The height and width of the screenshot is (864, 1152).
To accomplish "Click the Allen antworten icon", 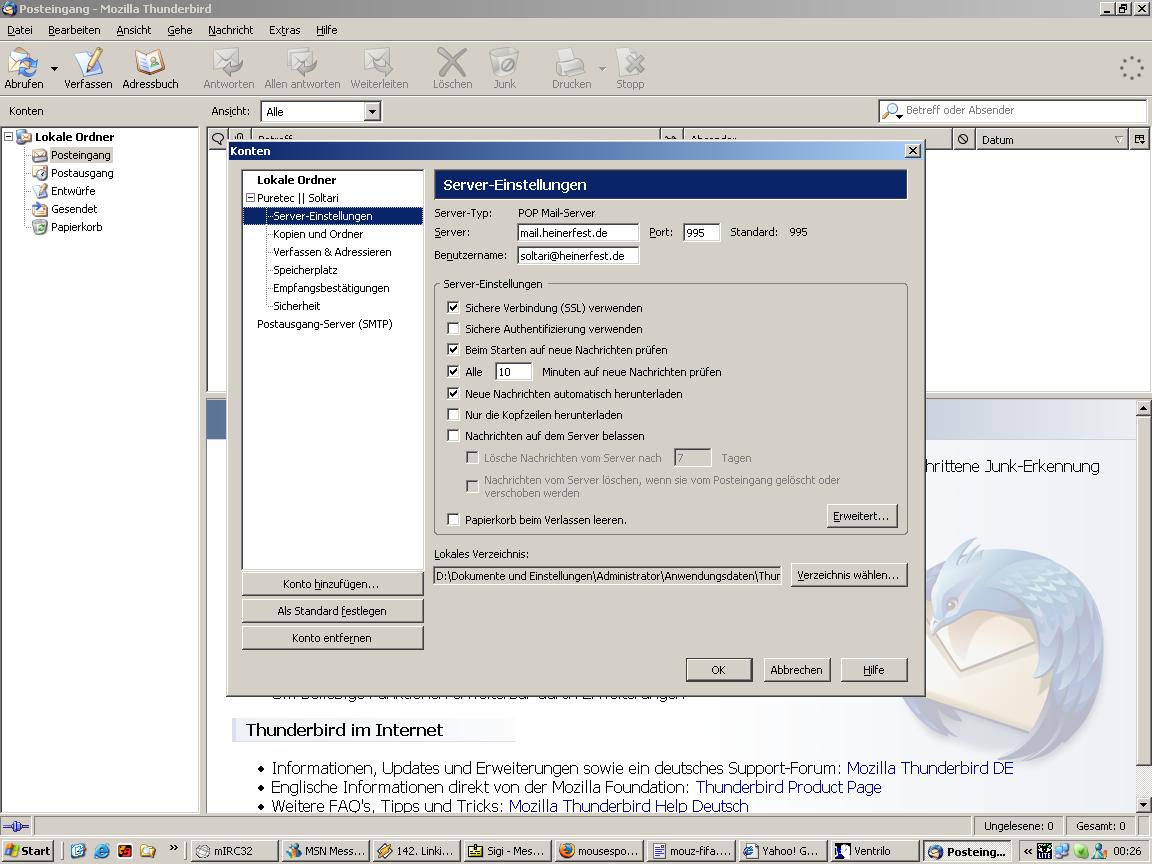I will pos(302,62).
